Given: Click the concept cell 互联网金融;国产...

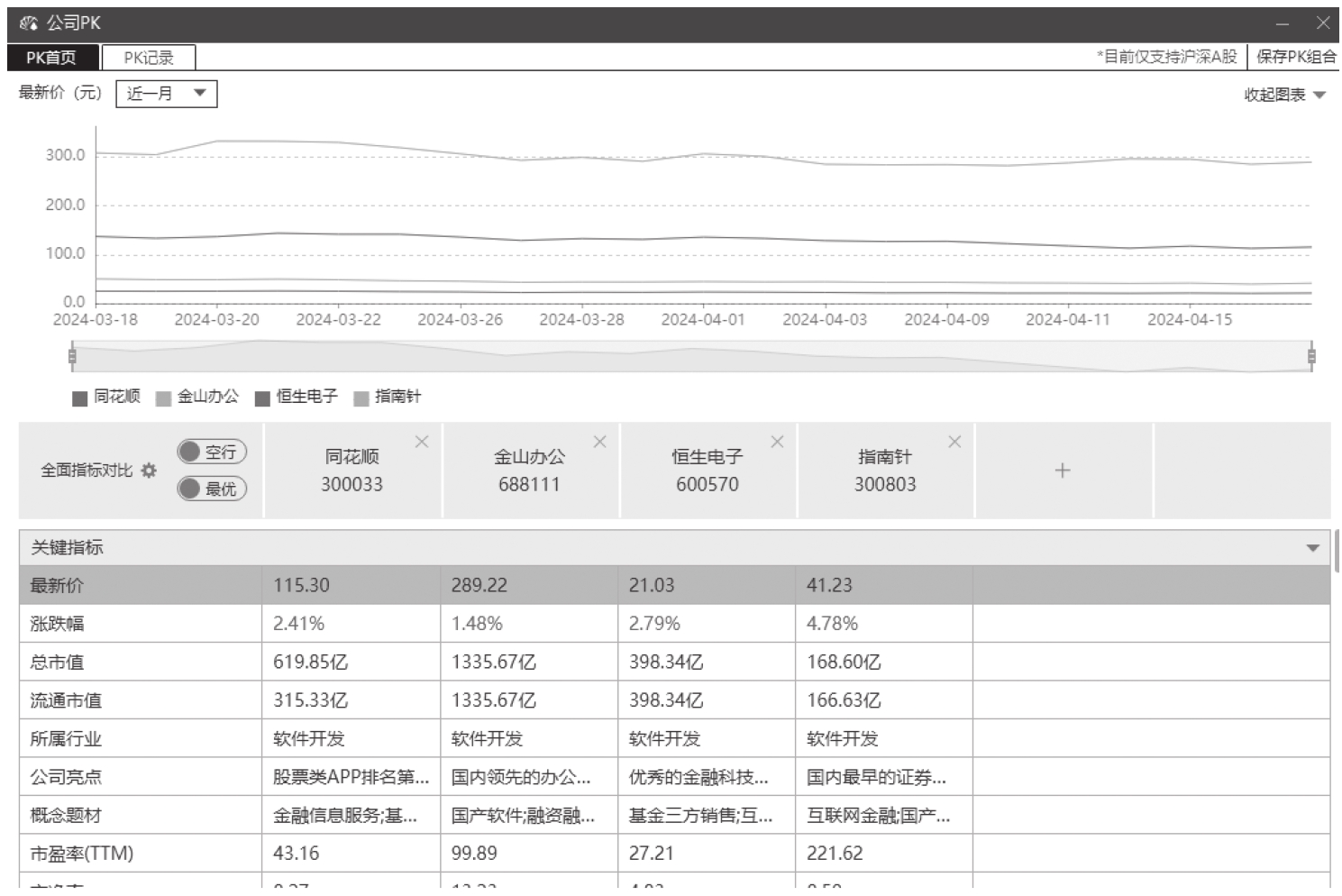Looking at the screenshot, I should click(879, 816).
